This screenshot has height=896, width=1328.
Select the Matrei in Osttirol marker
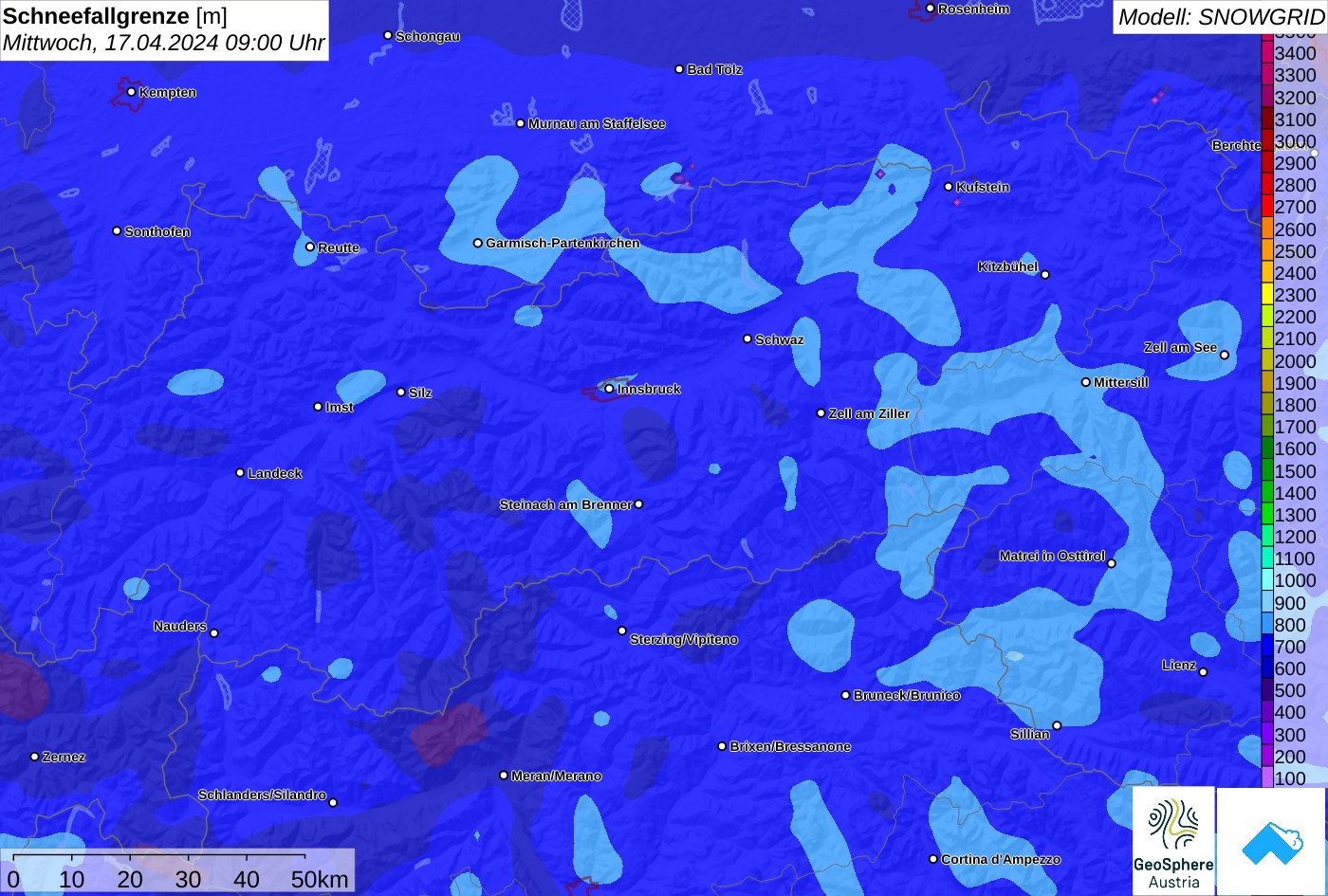[1112, 563]
